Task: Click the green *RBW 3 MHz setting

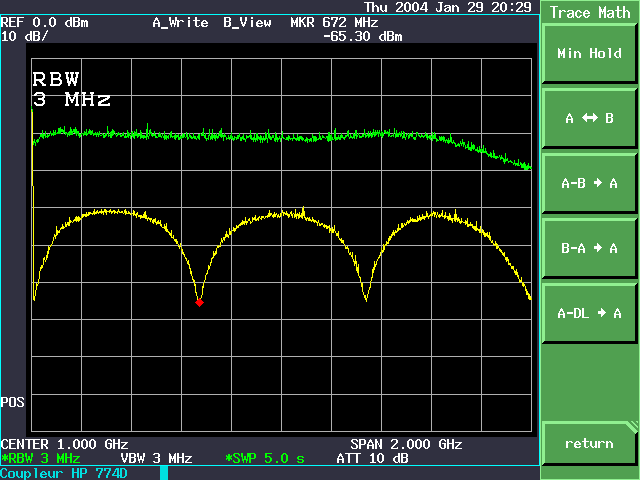Action: click(40, 458)
